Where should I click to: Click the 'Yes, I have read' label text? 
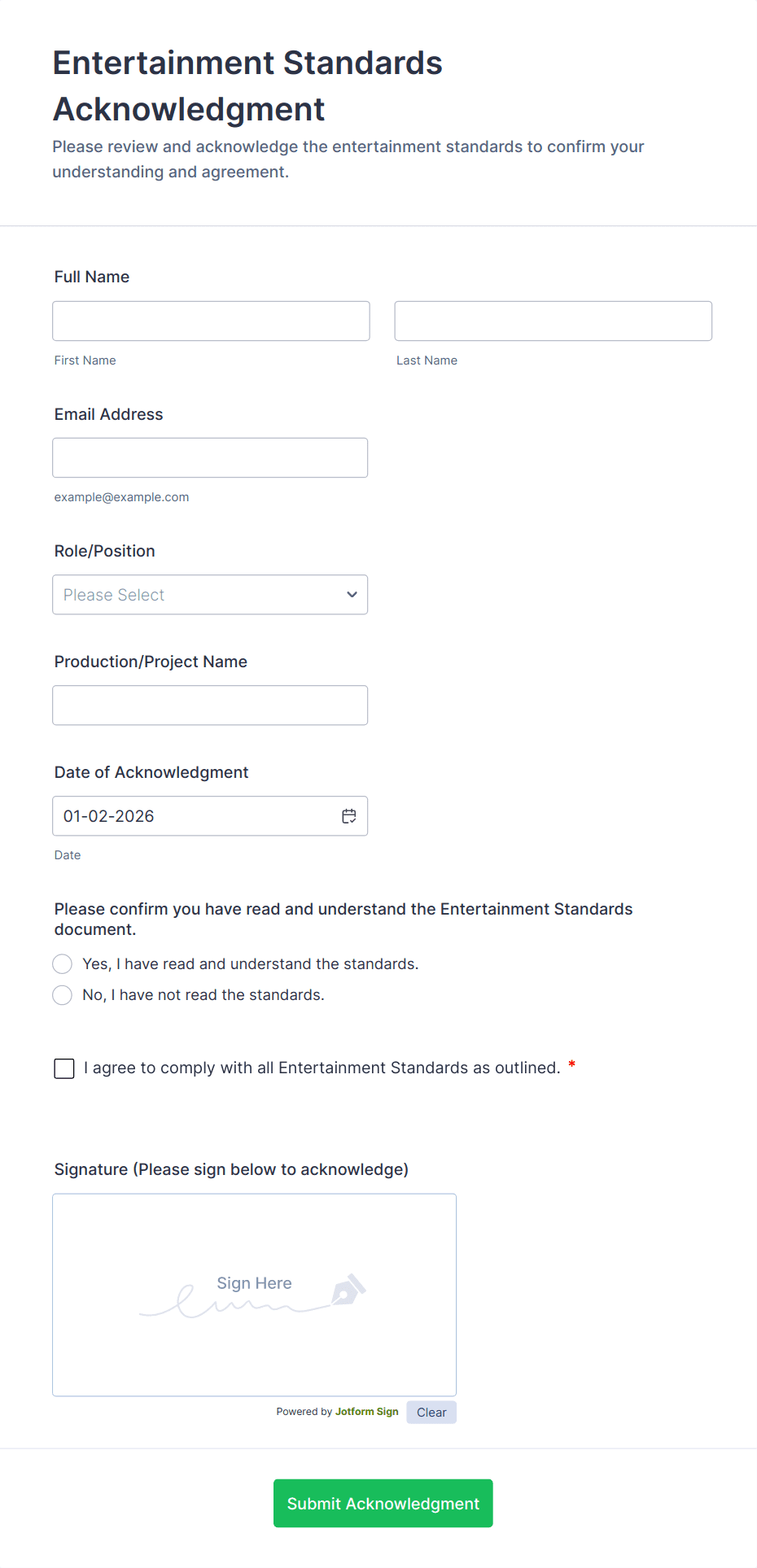pyautogui.click(x=251, y=964)
